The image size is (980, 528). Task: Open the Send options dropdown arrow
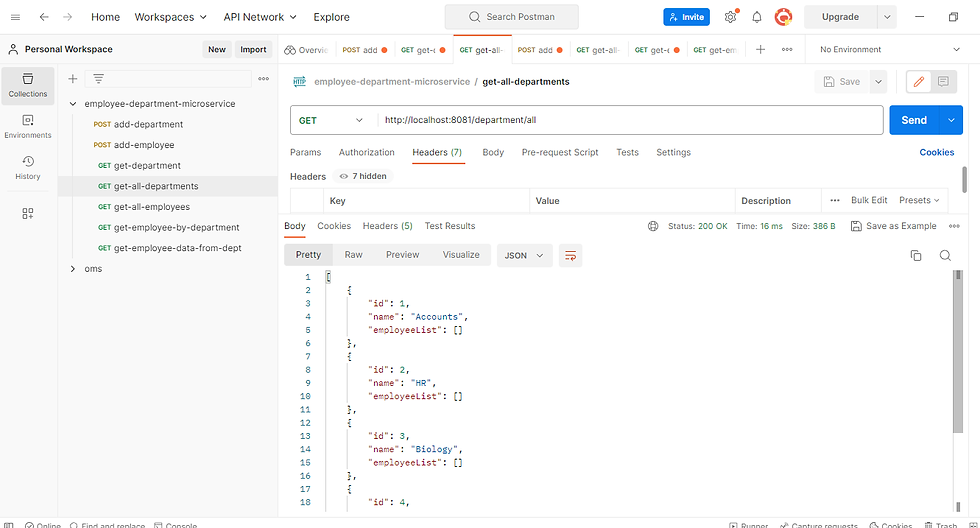tap(951, 120)
